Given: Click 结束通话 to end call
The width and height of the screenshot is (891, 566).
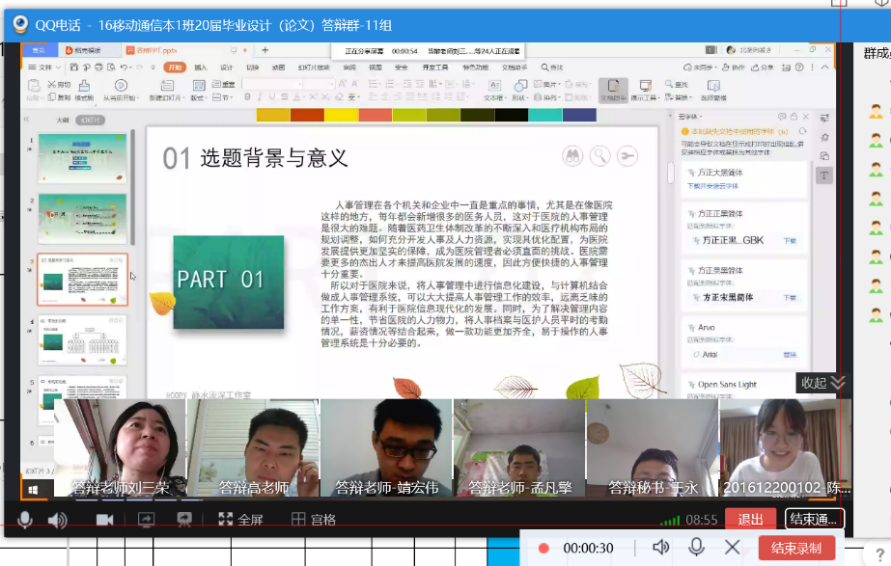Looking at the screenshot, I should coord(814,519).
